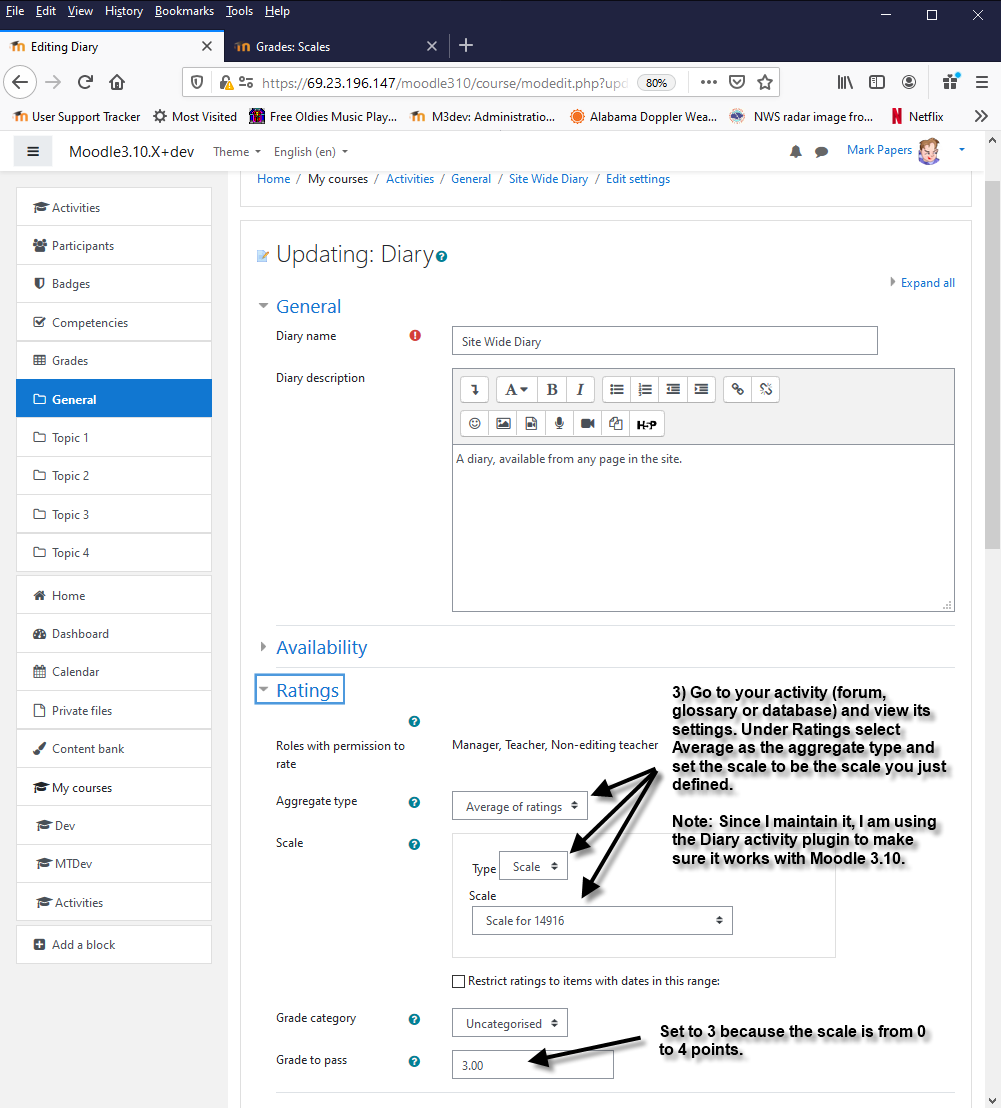Expand the Availability section
The height and width of the screenshot is (1108, 1001).
coord(321,647)
